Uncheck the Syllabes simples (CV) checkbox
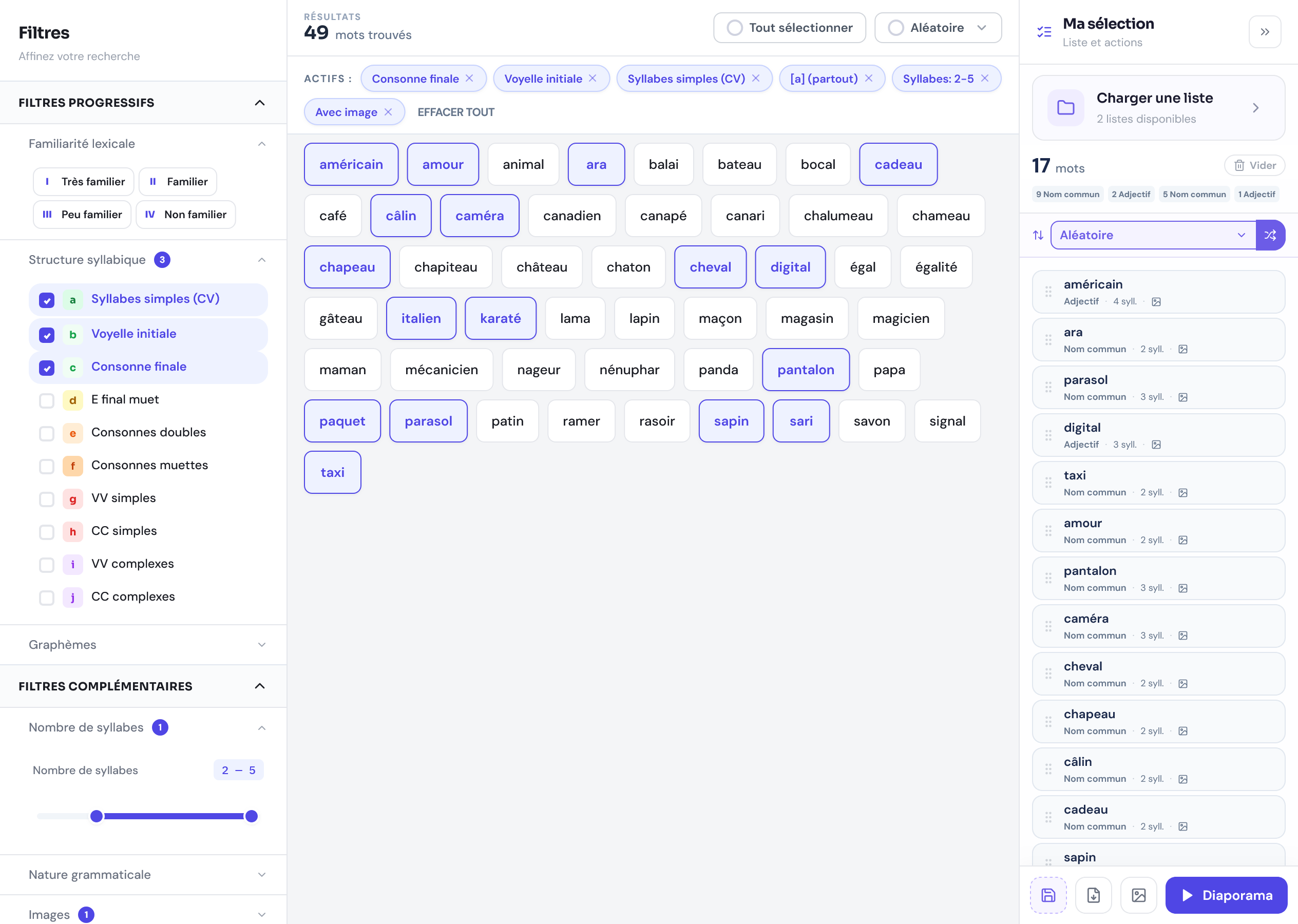The width and height of the screenshot is (1298, 924). (47, 300)
